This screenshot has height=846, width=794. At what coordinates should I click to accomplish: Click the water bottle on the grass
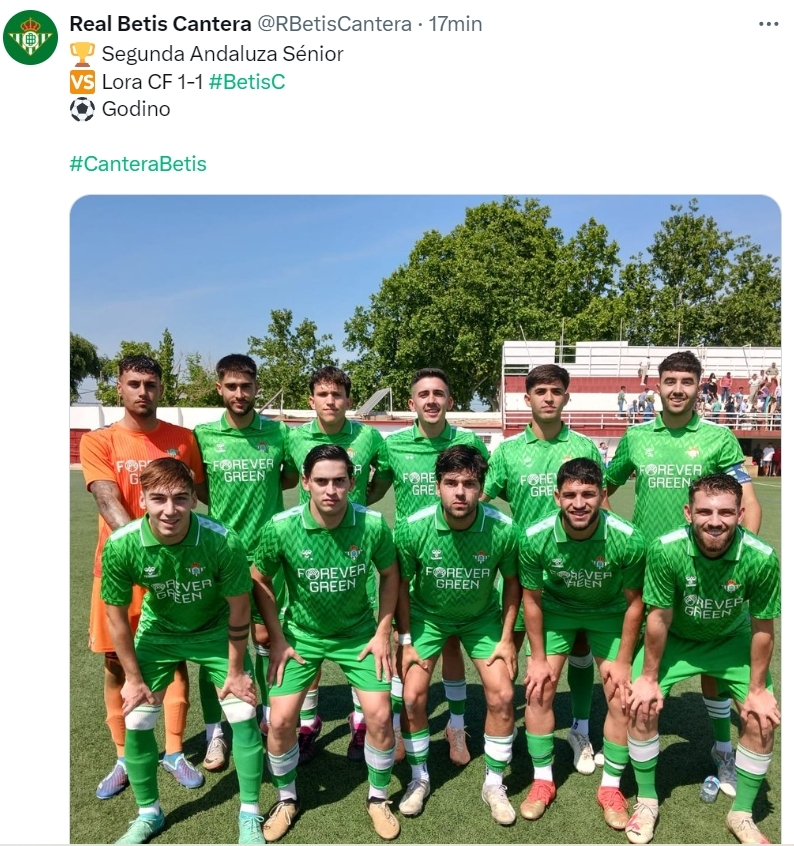coord(710,789)
